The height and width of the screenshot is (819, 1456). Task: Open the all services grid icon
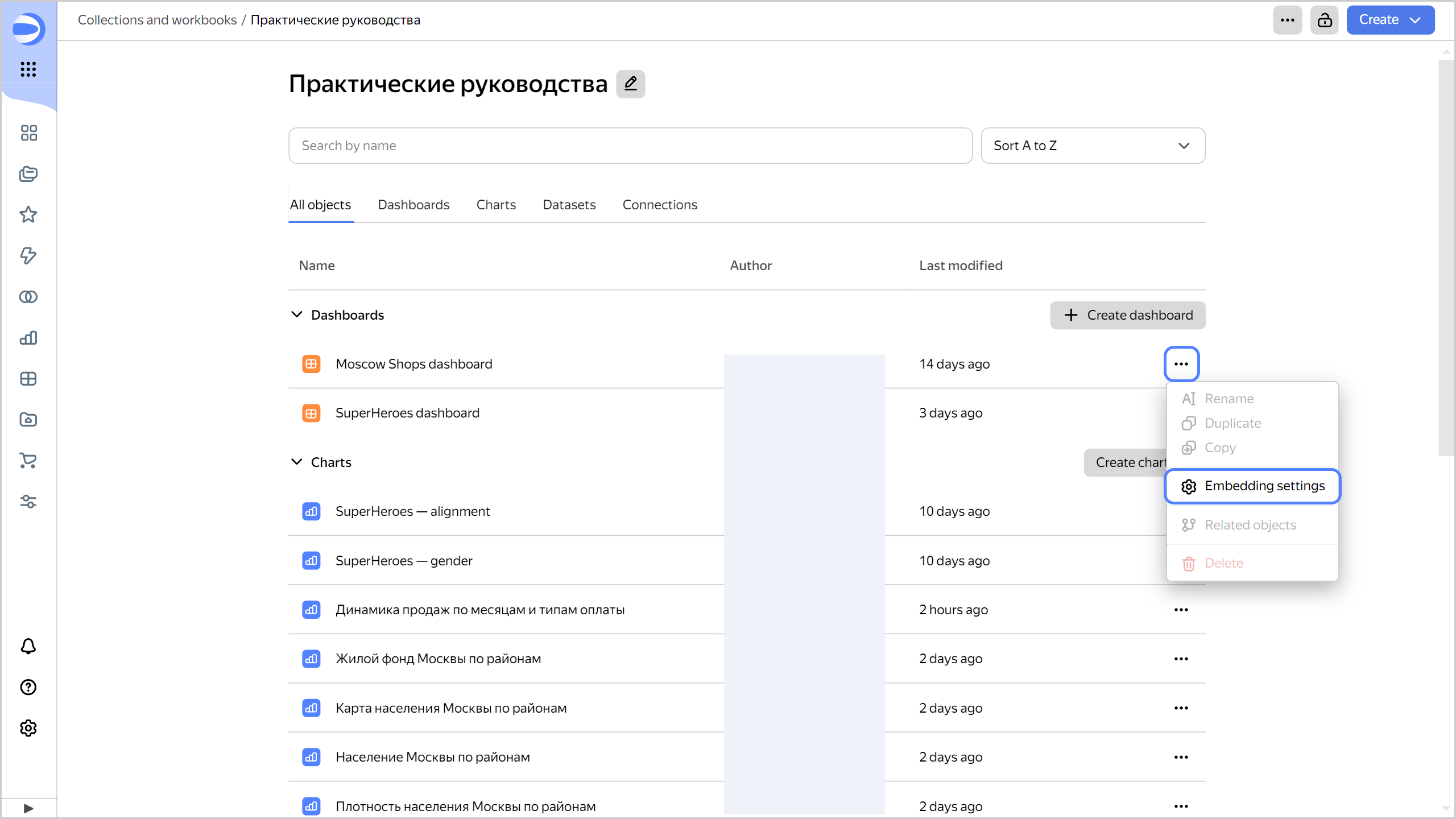(x=28, y=69)
